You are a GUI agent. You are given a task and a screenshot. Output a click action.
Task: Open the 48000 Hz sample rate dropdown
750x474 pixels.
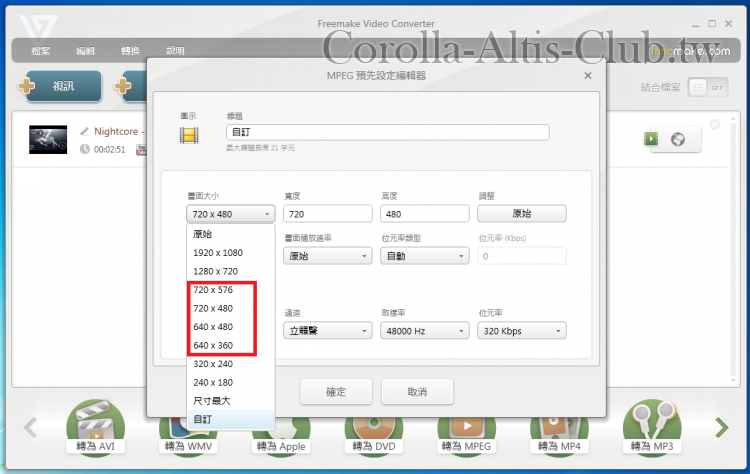tap(425, 331)
